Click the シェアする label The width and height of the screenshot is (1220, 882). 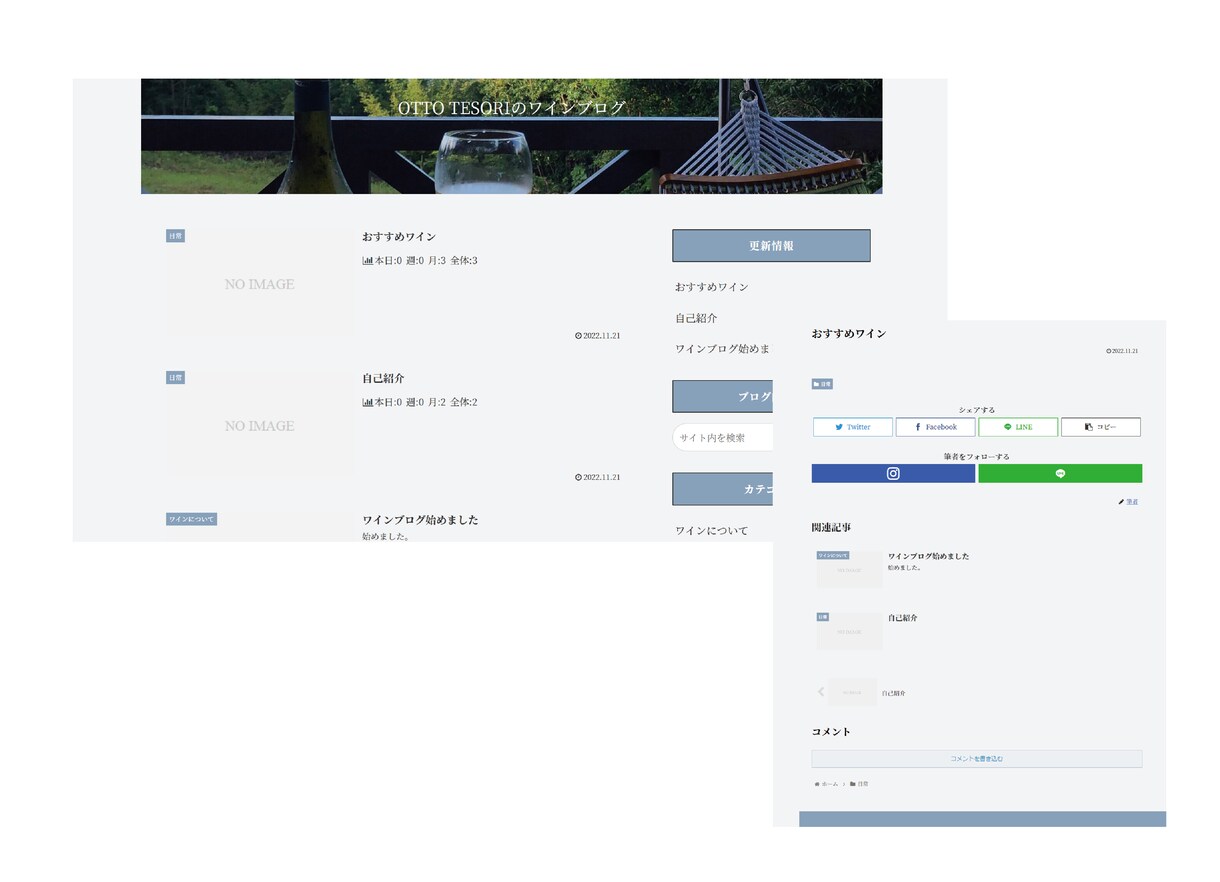click(x=976, y=410)
